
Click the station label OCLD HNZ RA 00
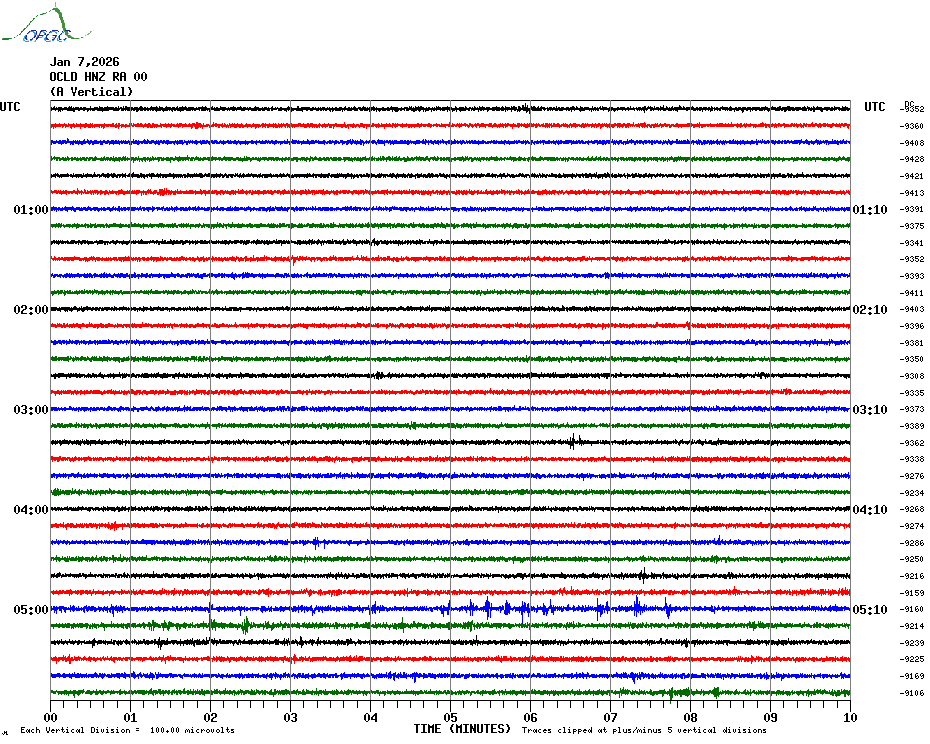[98, 77]
